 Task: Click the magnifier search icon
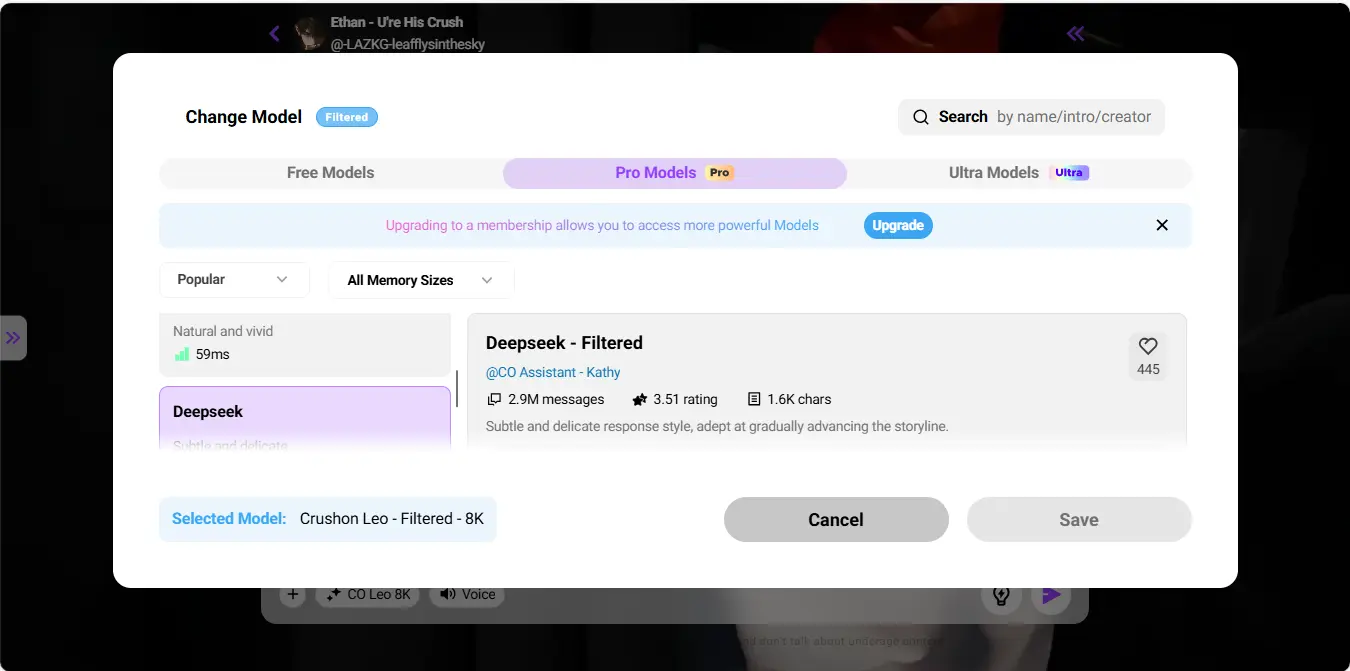920,117
